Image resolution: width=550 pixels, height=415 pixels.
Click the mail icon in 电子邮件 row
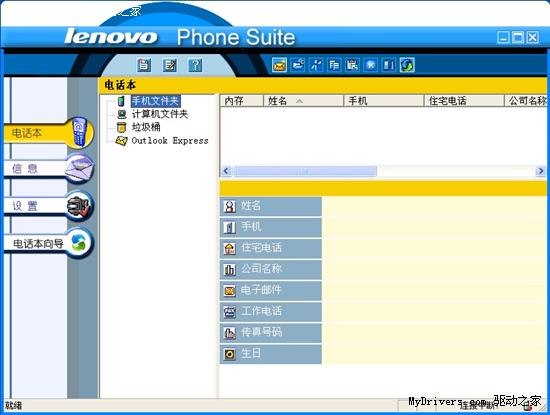[230, 291]
